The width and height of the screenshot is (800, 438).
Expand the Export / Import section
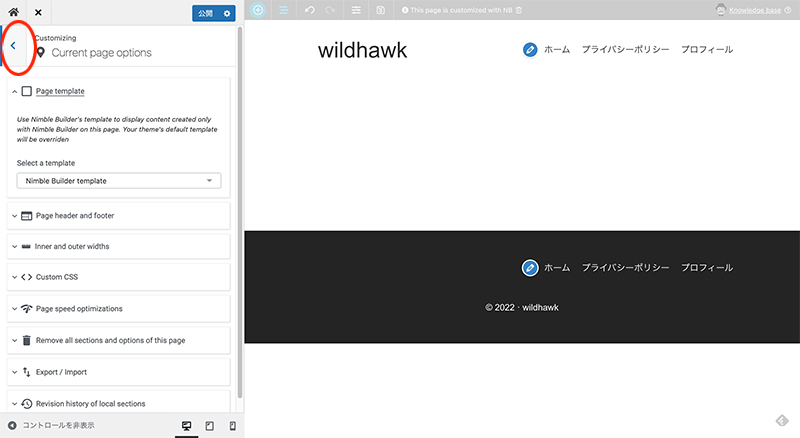[x=119, y=372]
